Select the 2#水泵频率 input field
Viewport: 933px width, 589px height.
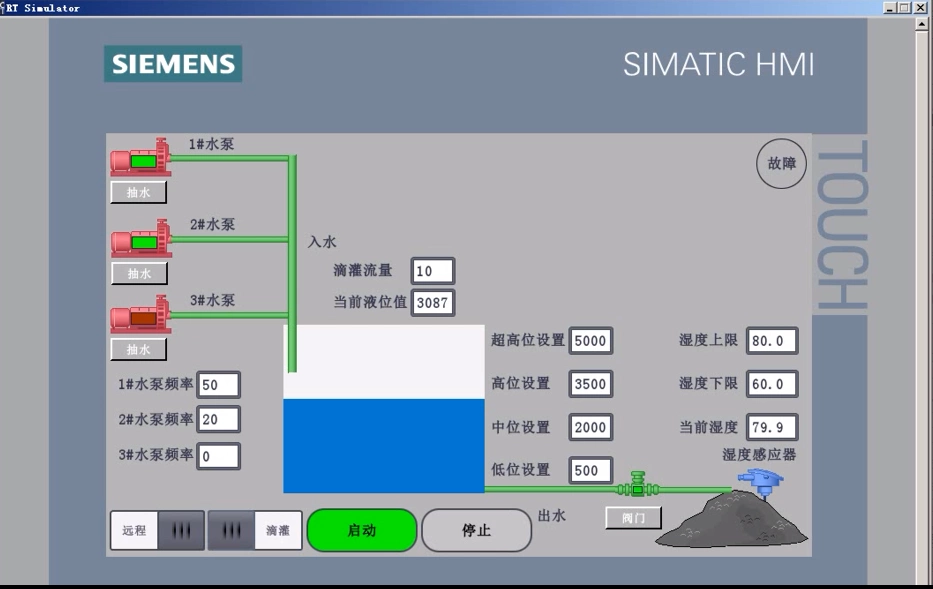click(x=218, y=419)
